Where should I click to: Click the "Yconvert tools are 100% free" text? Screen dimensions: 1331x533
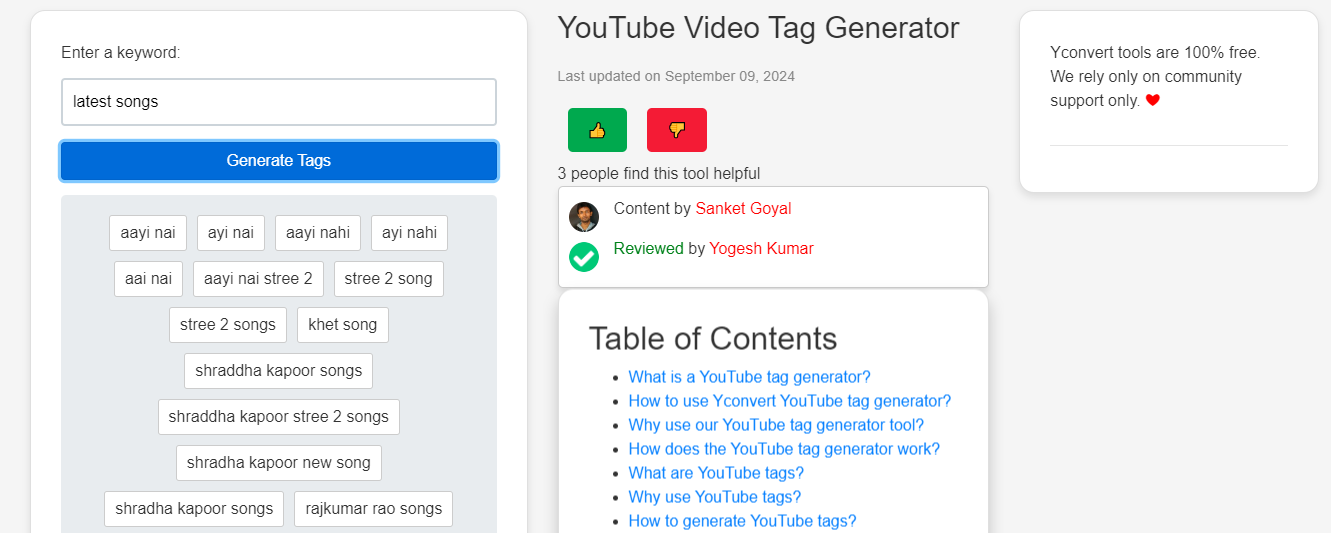click(1155, 53)
